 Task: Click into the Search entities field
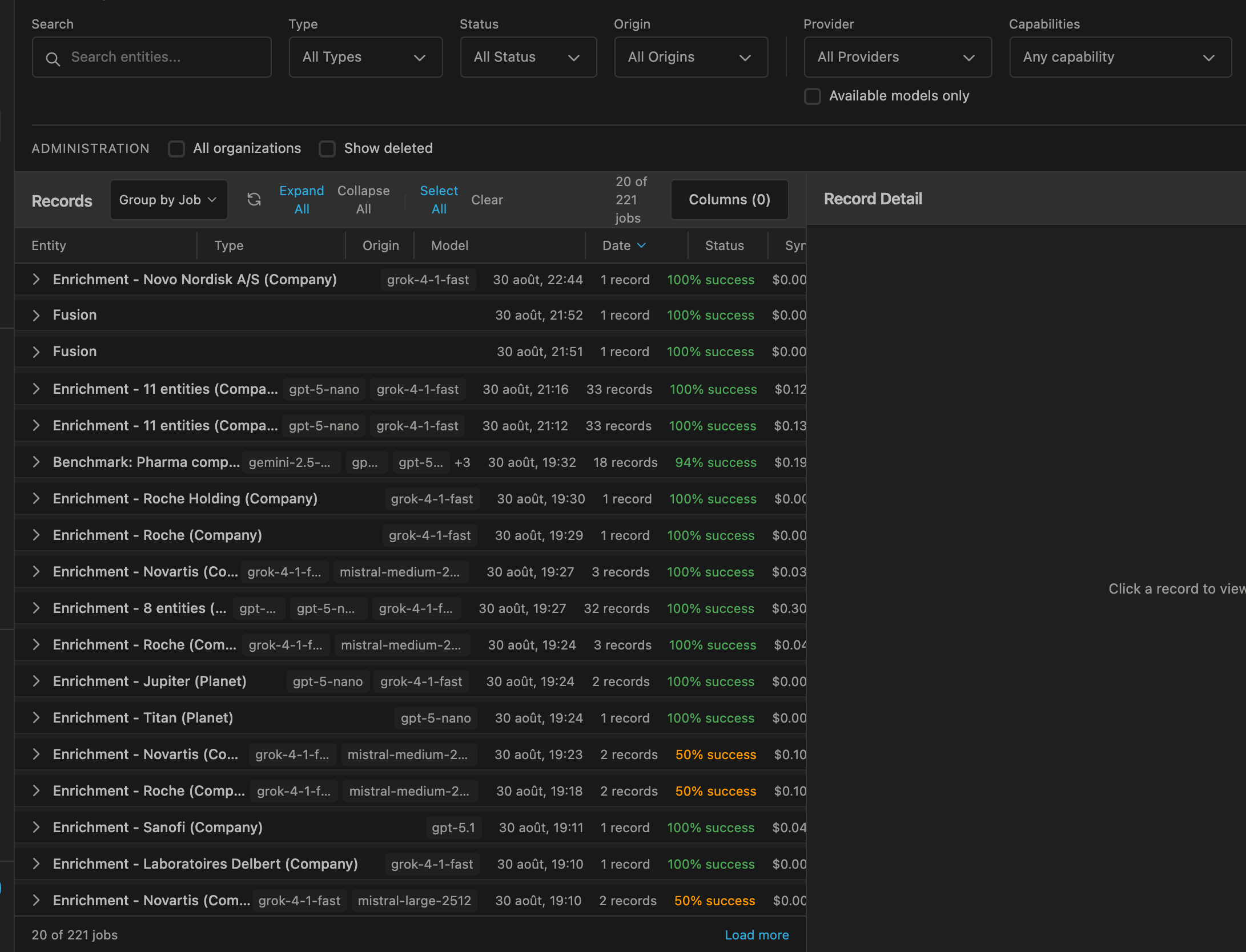pyautogui.click(x=152, y=57)
